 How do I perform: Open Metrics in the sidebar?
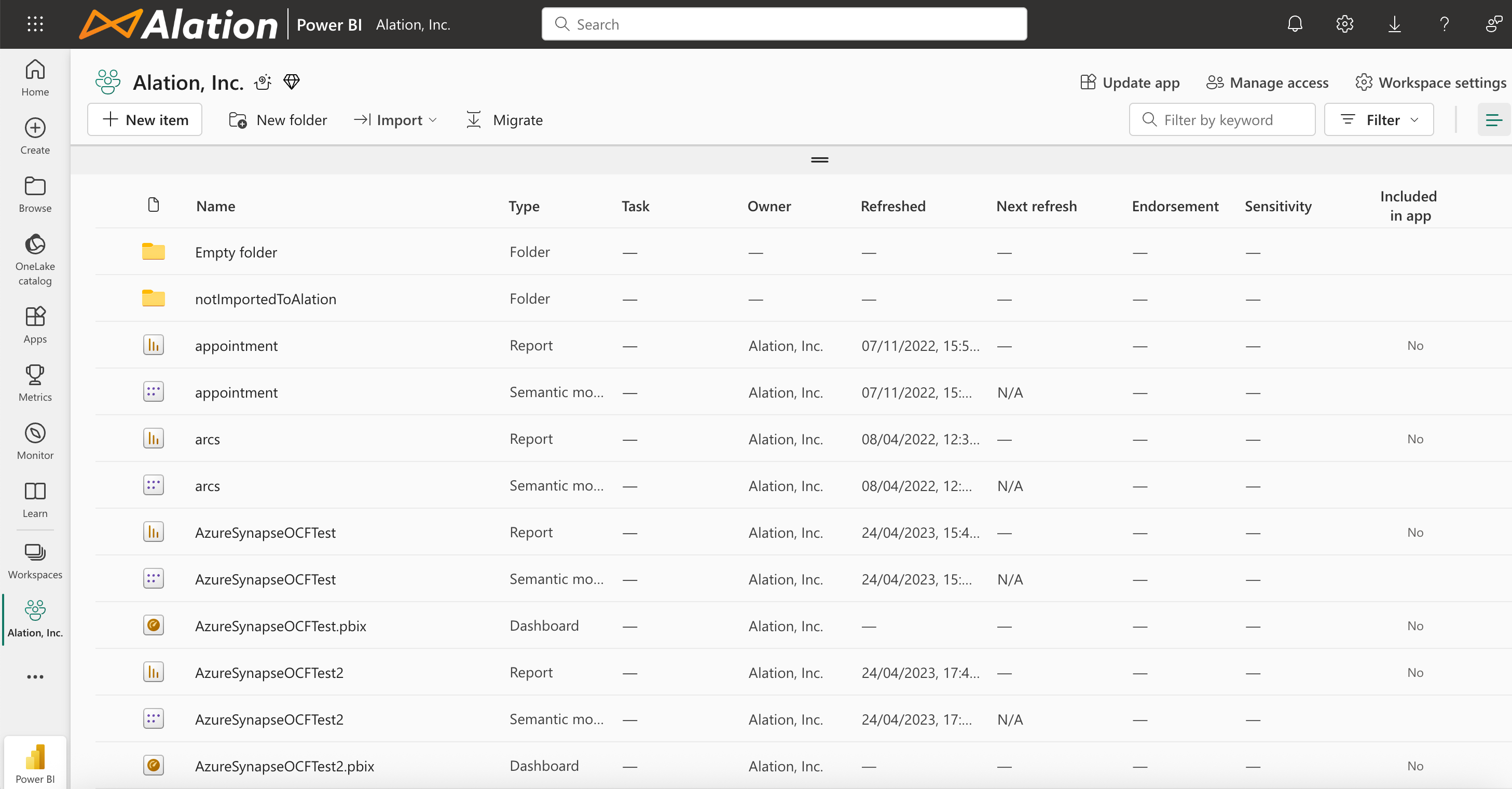(35, 383)
